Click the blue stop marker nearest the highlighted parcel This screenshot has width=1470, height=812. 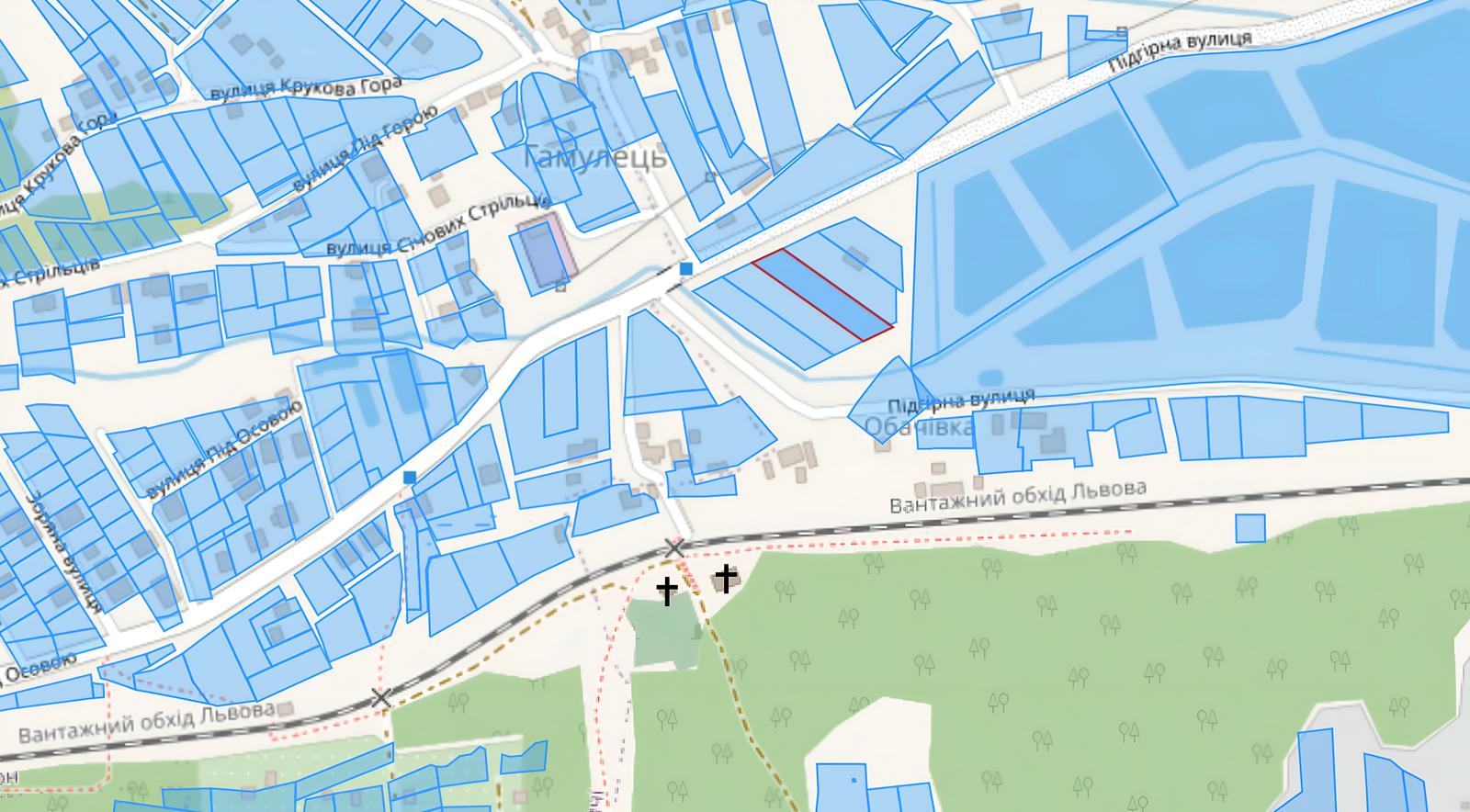point(685,268)
